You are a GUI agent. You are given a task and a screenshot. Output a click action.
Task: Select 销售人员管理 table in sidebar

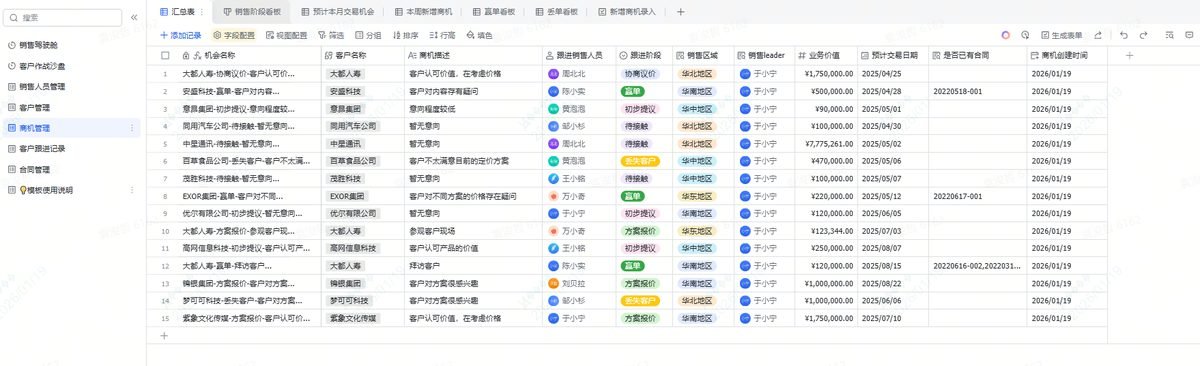(71, 86)
